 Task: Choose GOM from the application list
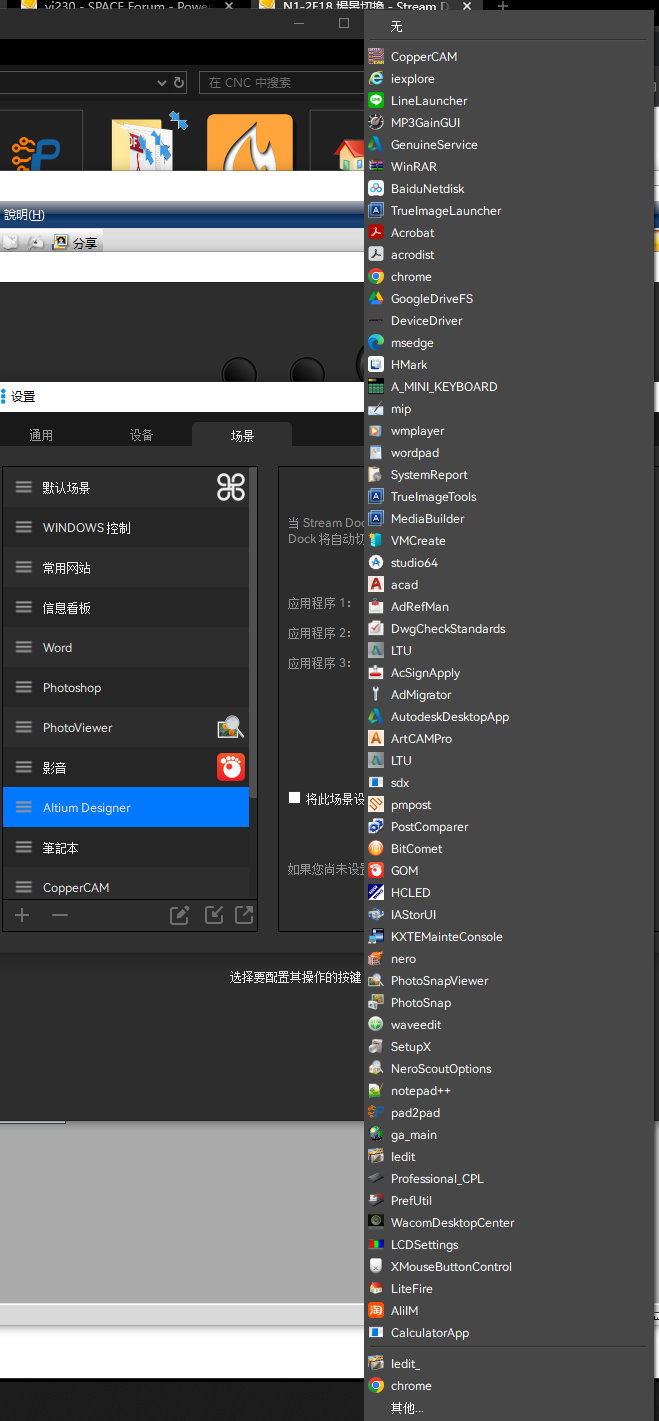(x=511, y=870)
